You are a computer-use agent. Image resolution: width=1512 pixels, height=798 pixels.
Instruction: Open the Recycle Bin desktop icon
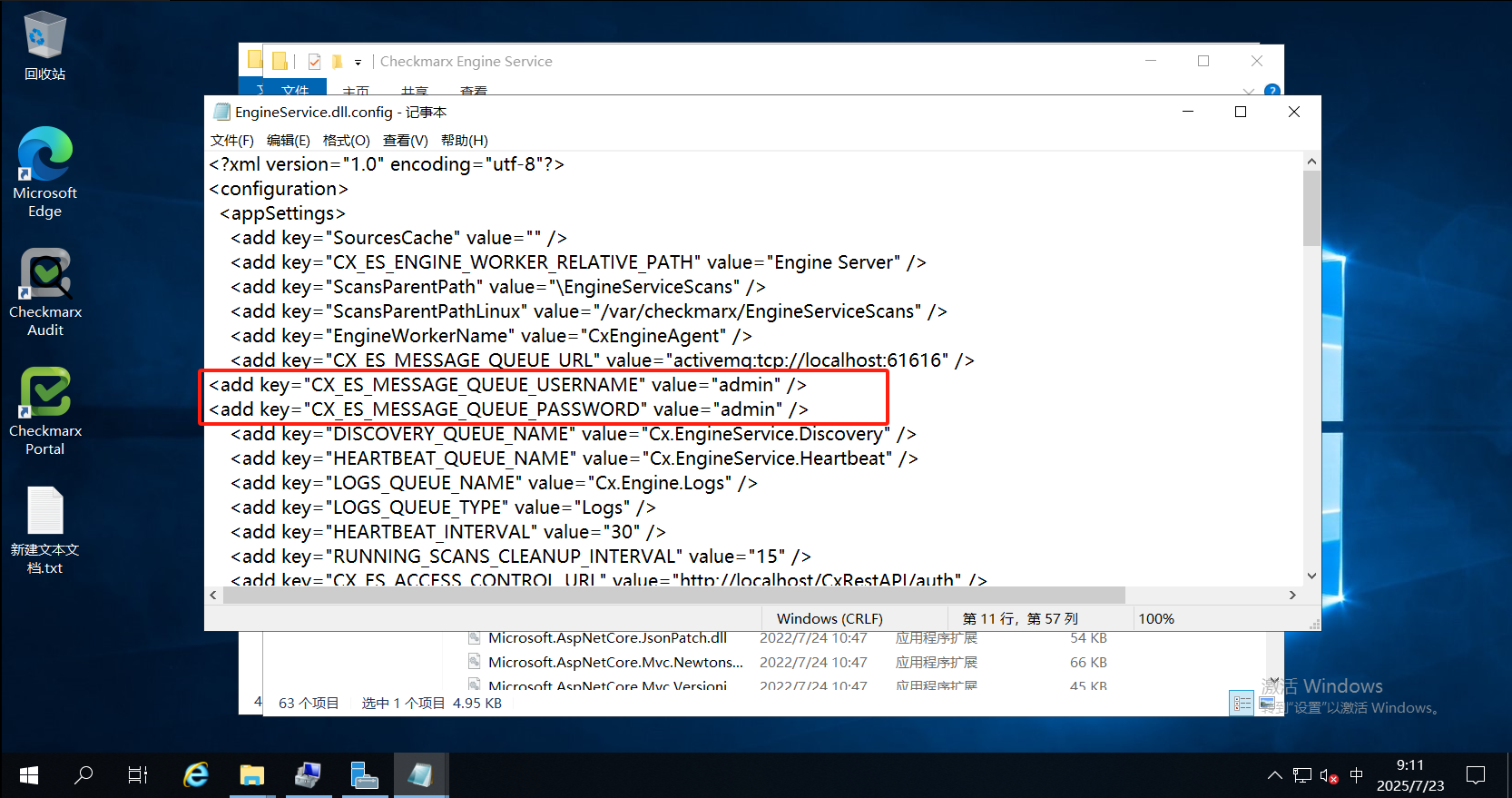tap(44, 45)
